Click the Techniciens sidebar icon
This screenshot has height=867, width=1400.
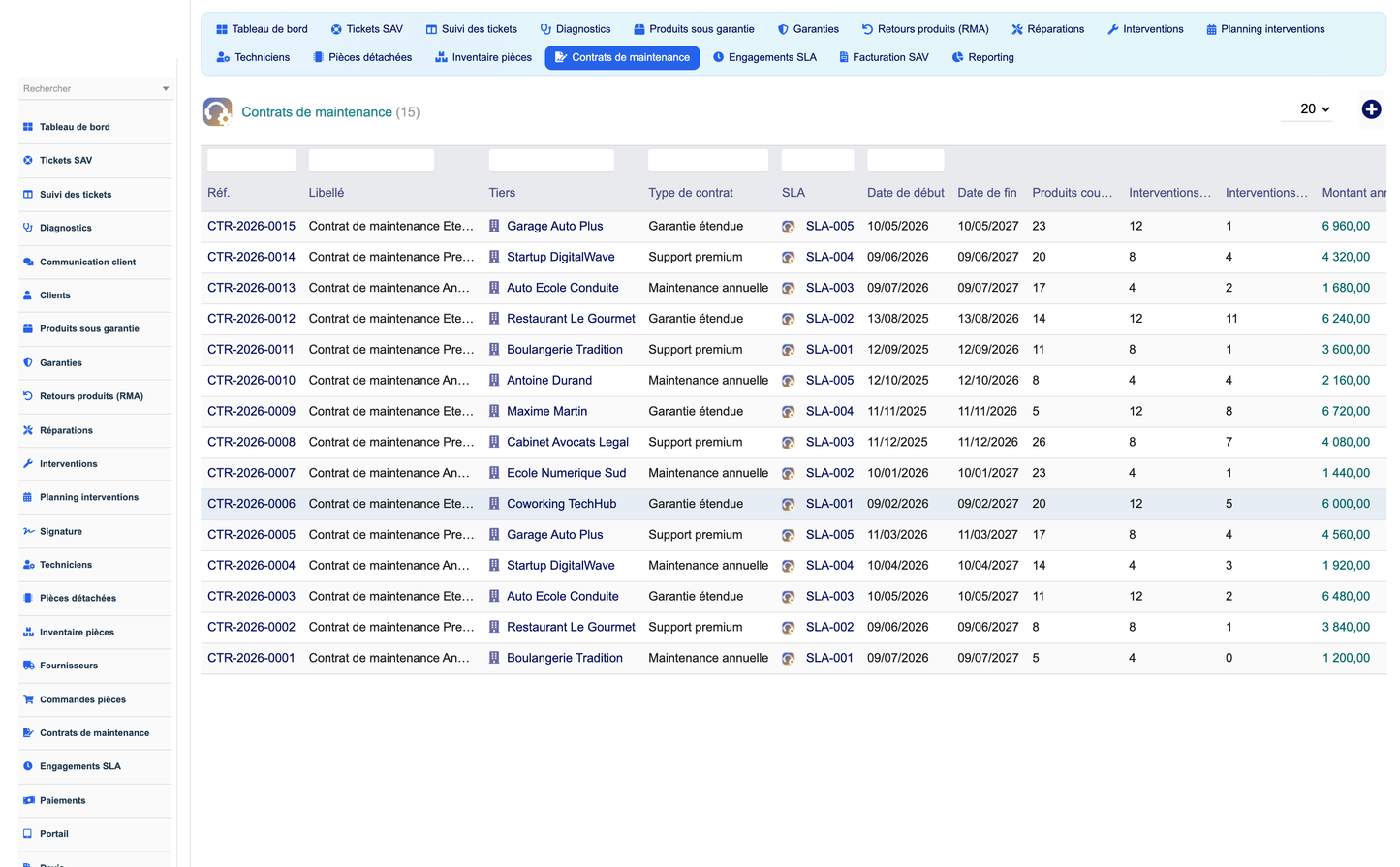28,565
